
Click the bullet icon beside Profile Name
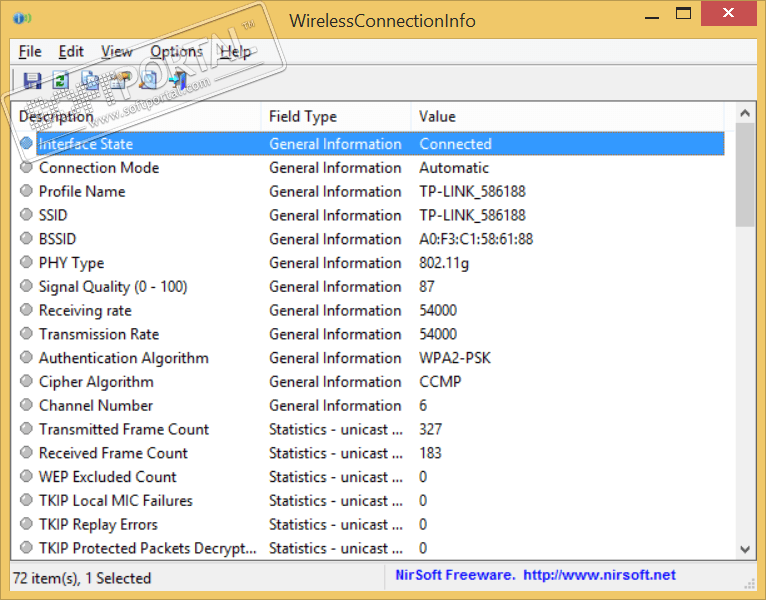click(x=26, y=191)
